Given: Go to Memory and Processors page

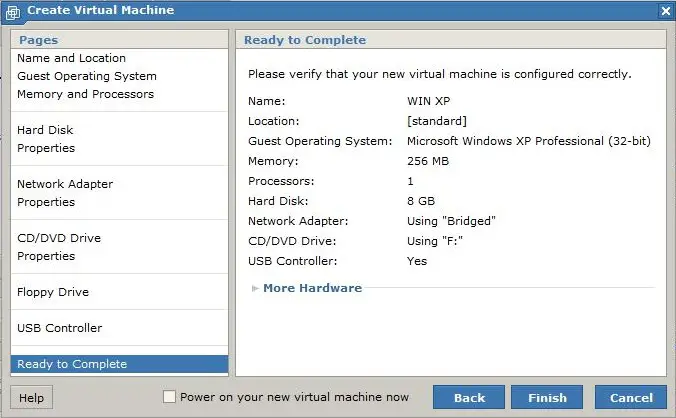Looking at the screenshot, I should pos(85,94).
